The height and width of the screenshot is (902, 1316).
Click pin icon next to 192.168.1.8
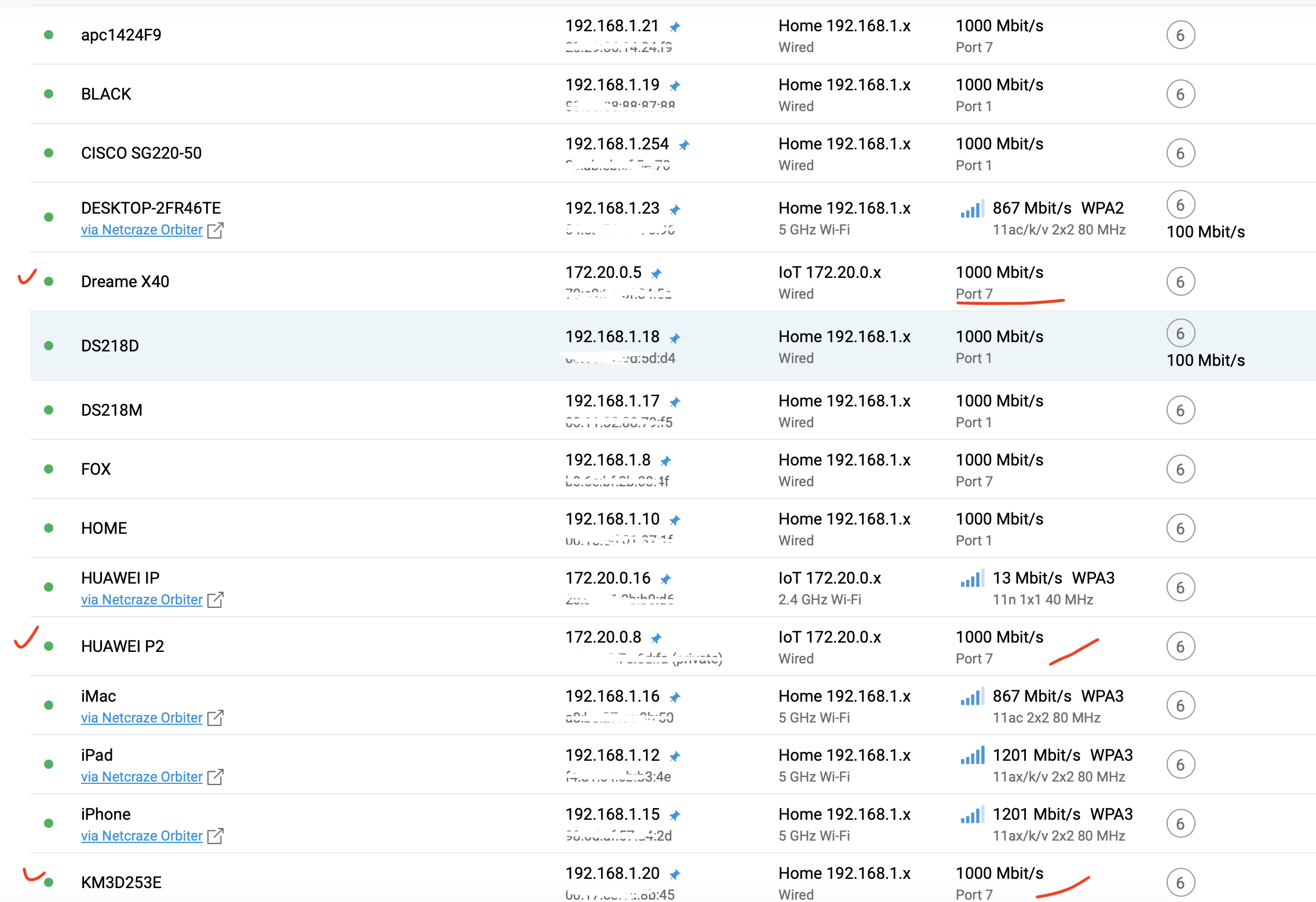666,461
